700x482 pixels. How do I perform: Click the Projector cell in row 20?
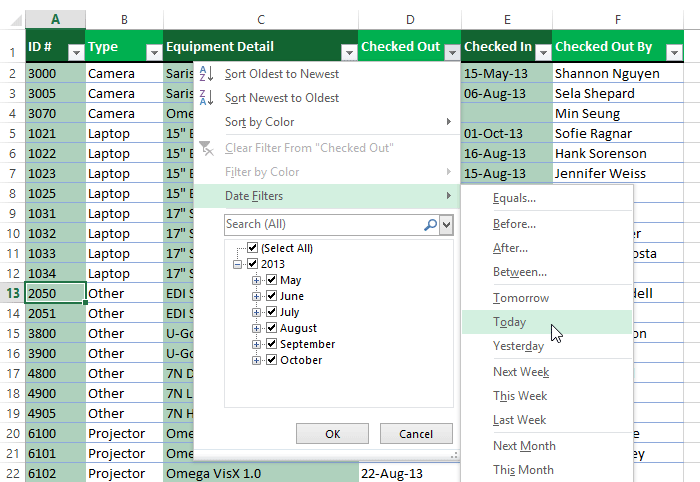pos(124,433)
